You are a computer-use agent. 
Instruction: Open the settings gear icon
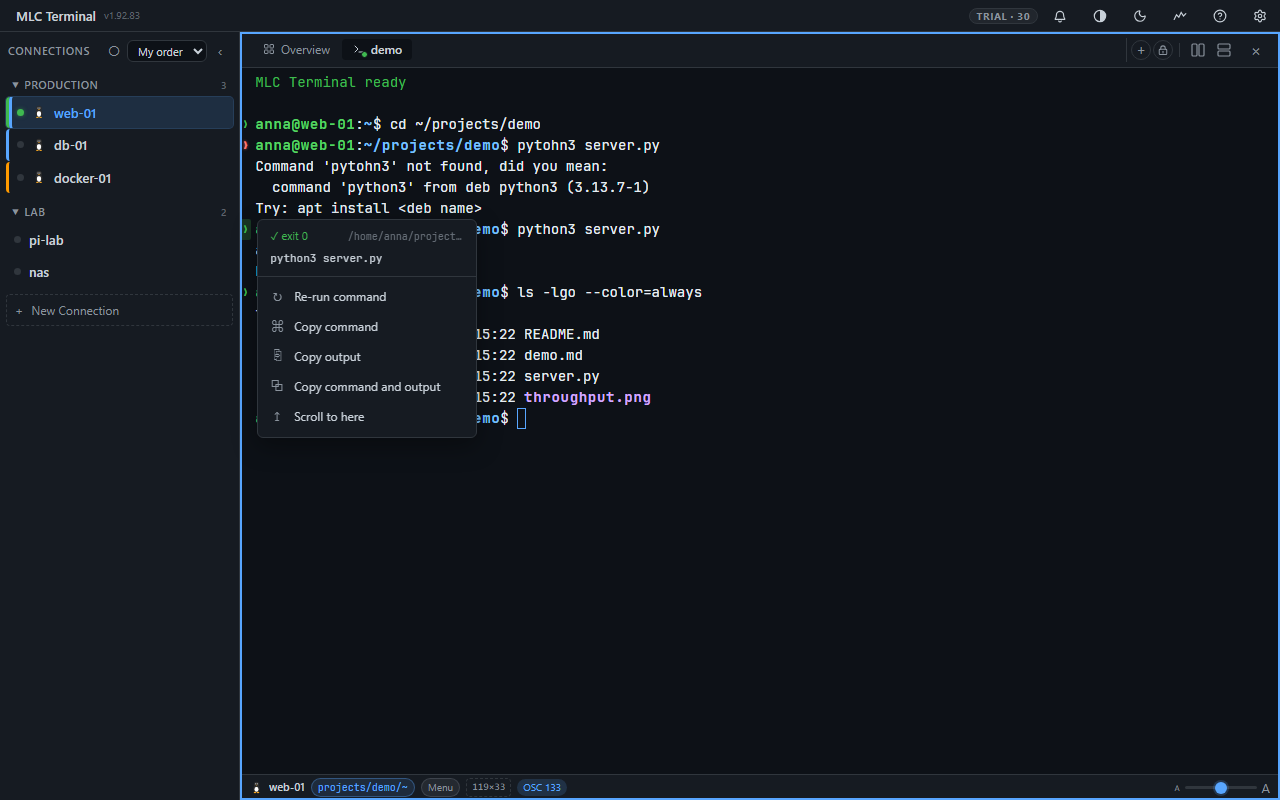pos(1260,16)
